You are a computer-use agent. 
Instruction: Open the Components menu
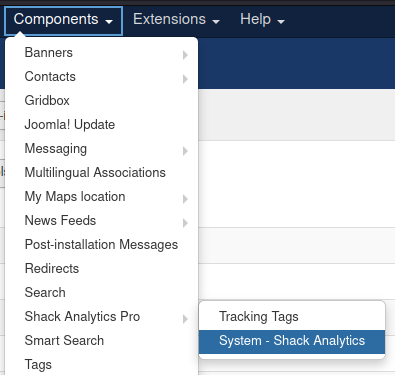(x=63, y=21)
